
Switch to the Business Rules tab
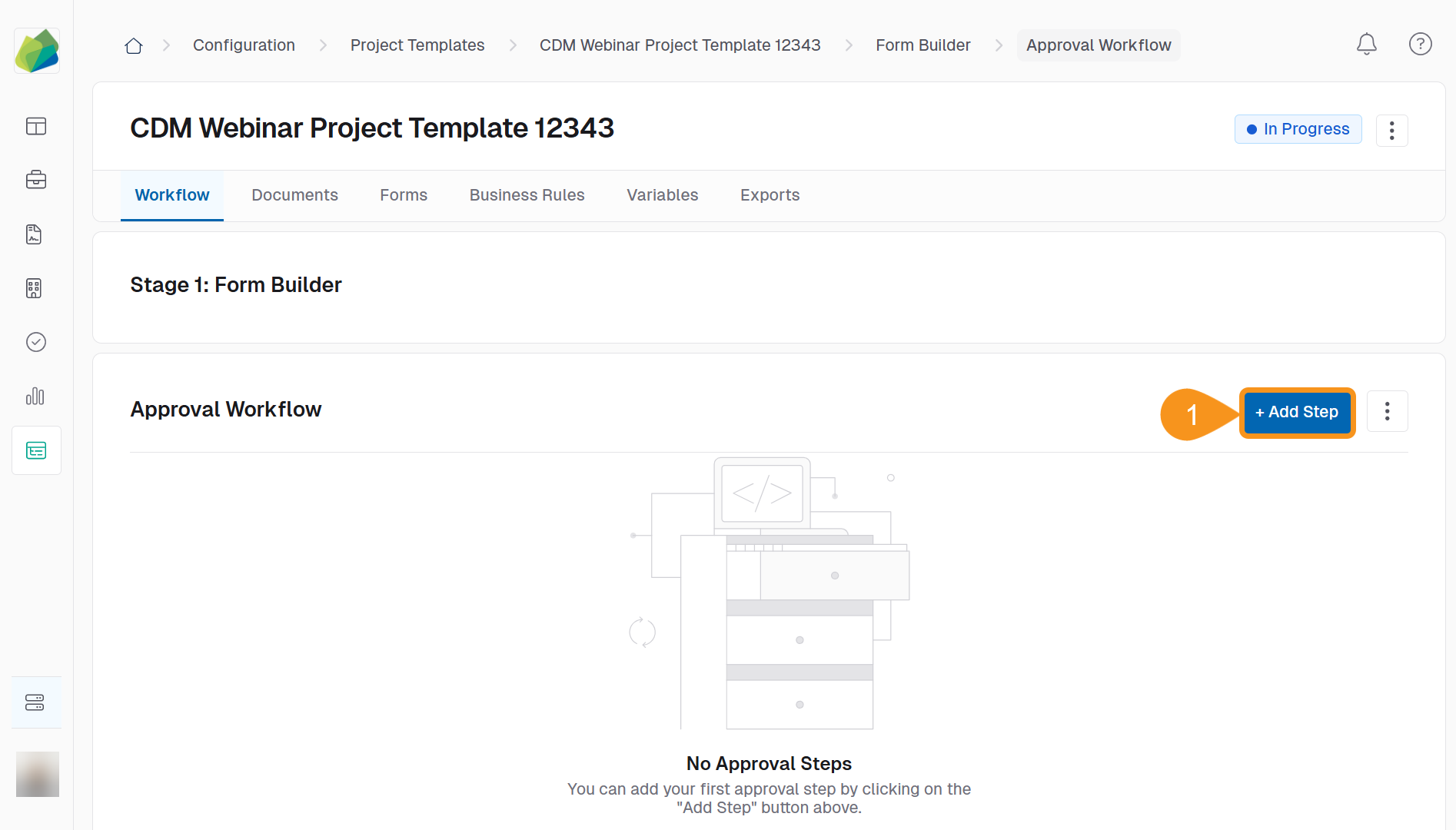click(527, 195)
